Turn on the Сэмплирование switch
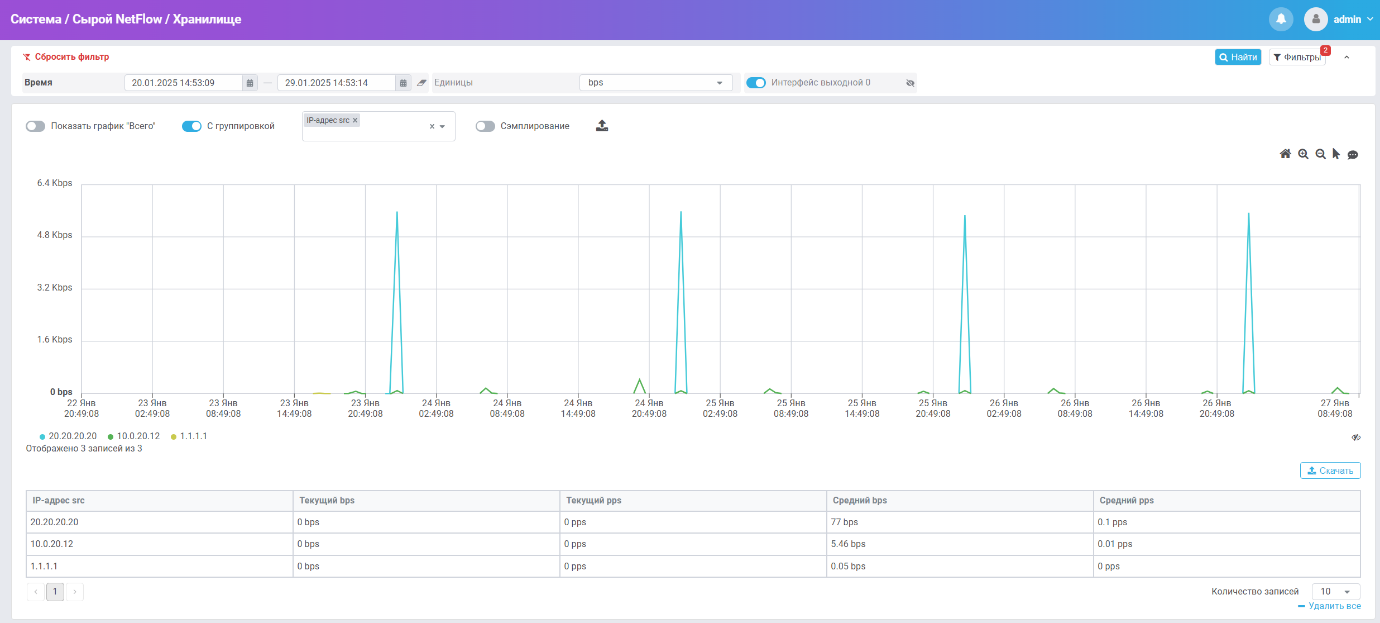Viewport: 1380px width, 623px height. (x=485, y=126)
